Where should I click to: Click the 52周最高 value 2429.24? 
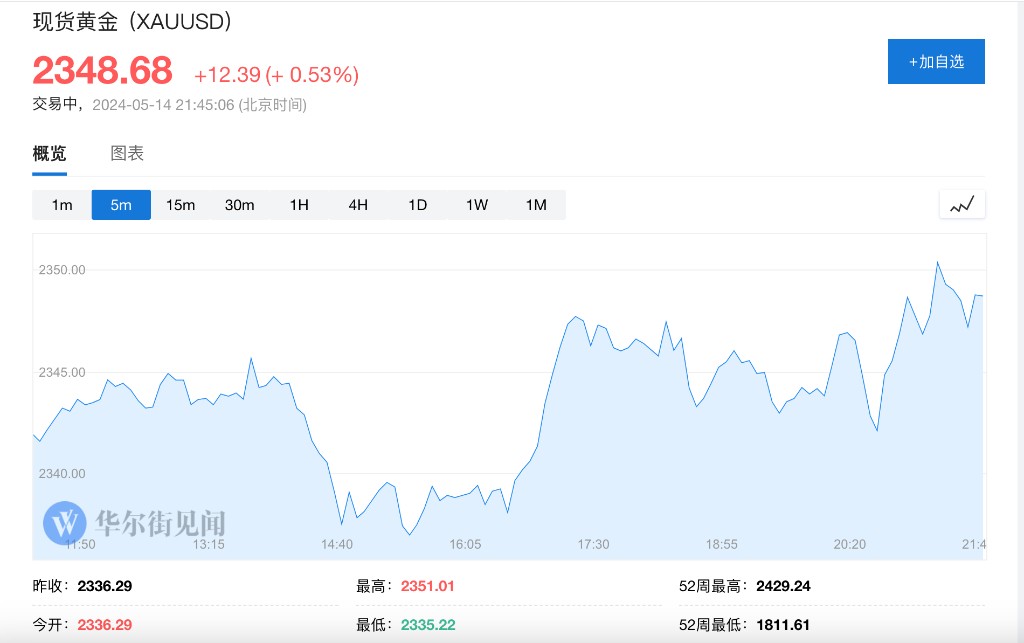pos(783,586)
